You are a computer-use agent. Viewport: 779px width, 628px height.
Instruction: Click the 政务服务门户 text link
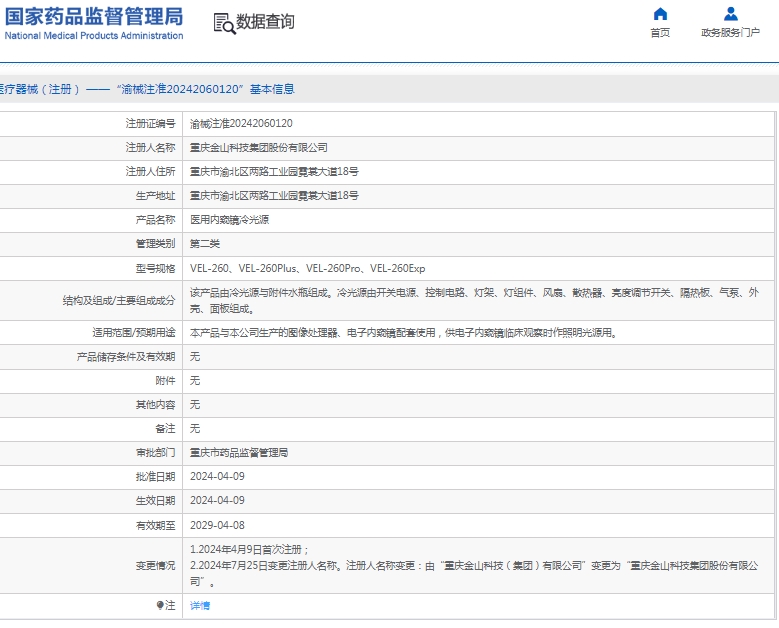(730, 33)
